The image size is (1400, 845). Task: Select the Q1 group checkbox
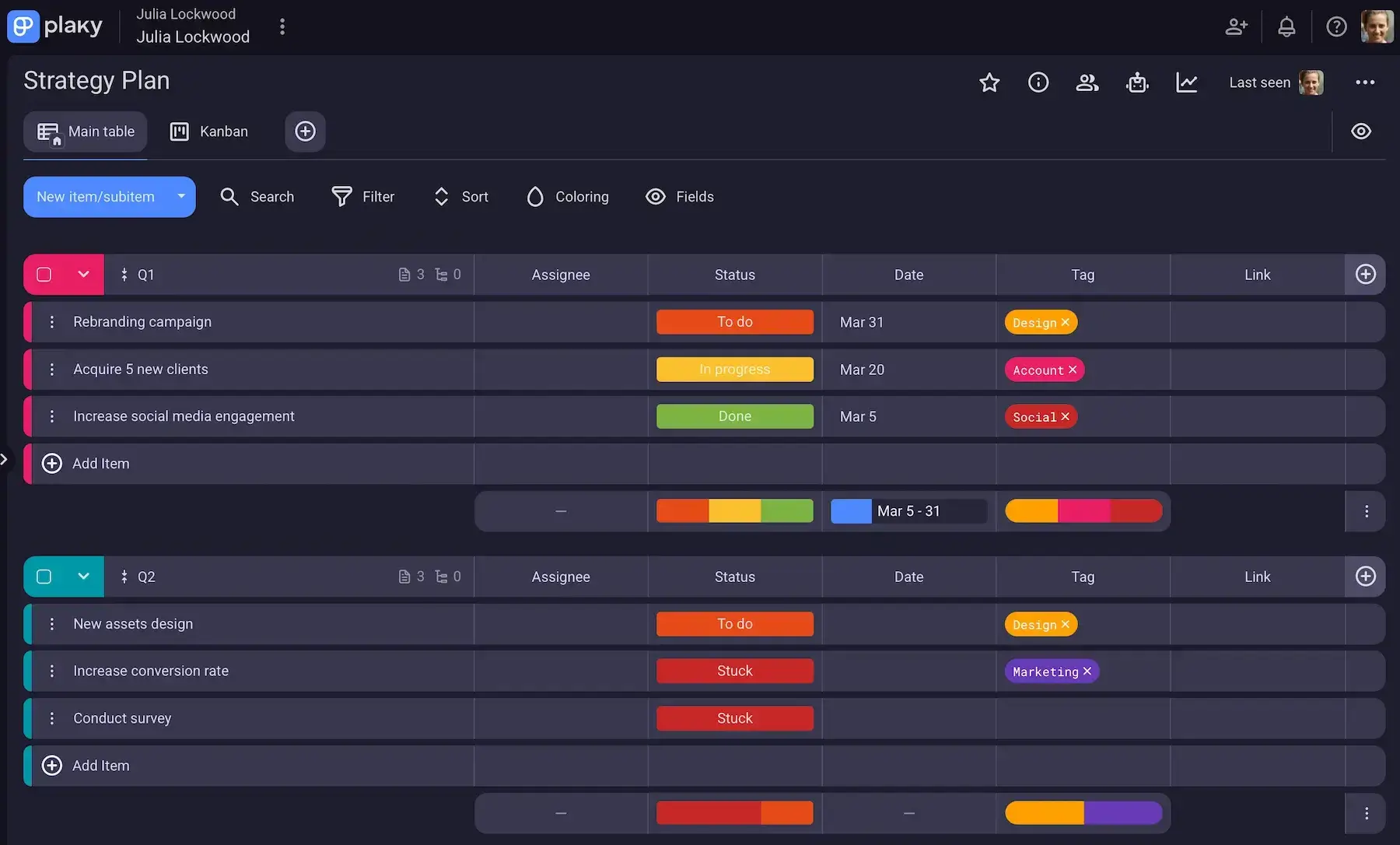44,274
